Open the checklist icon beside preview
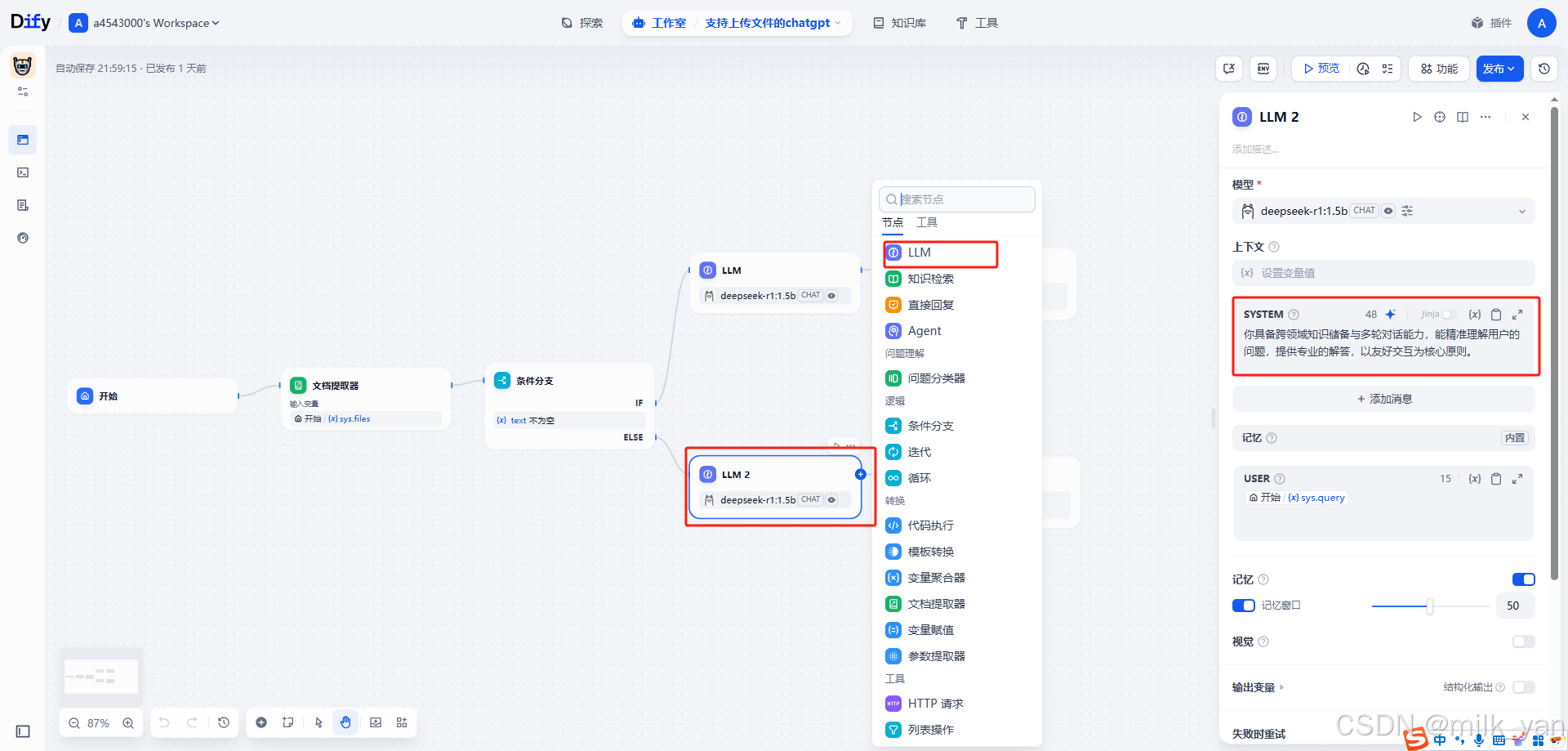This screenshot has width=1568, height=751. 1388,69
